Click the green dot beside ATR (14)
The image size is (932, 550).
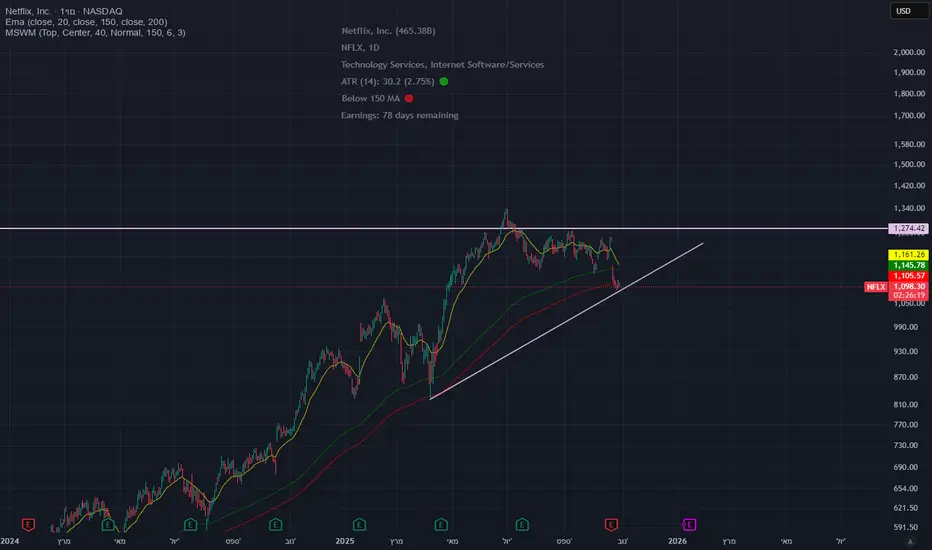click(443, 81)
